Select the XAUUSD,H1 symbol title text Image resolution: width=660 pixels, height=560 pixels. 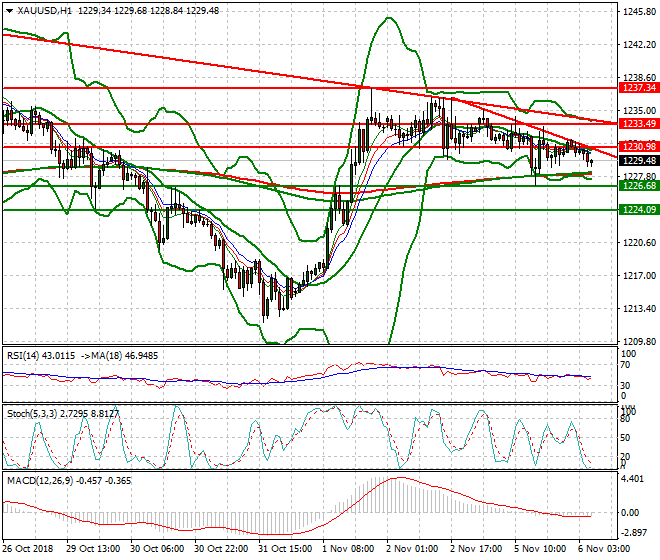click(x=45, y=11)
